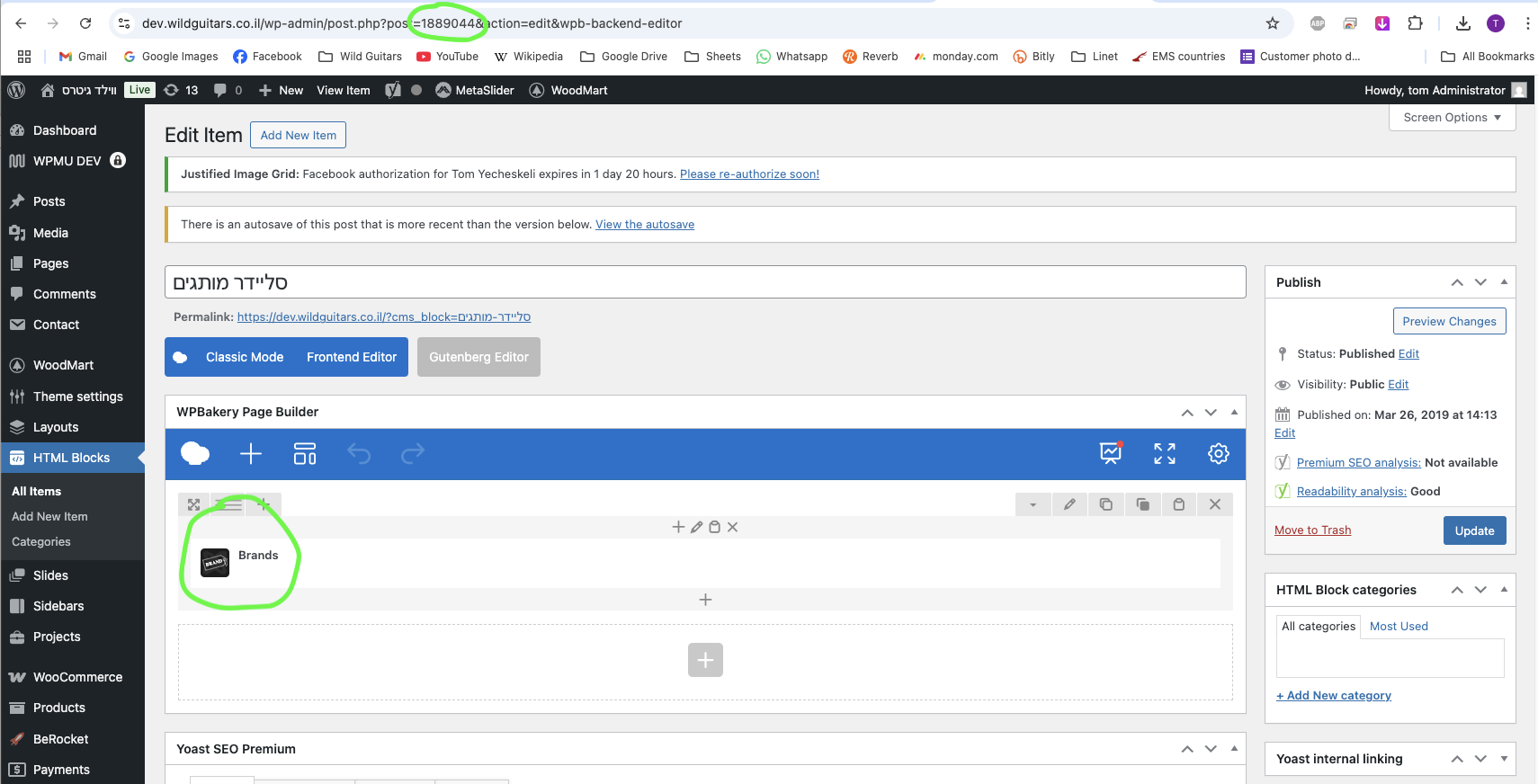The width and height of the screenshot is (1538, 784).
Task: Expand Yoast internal linking panel triangle
Action: click(x=1504, y=759)
